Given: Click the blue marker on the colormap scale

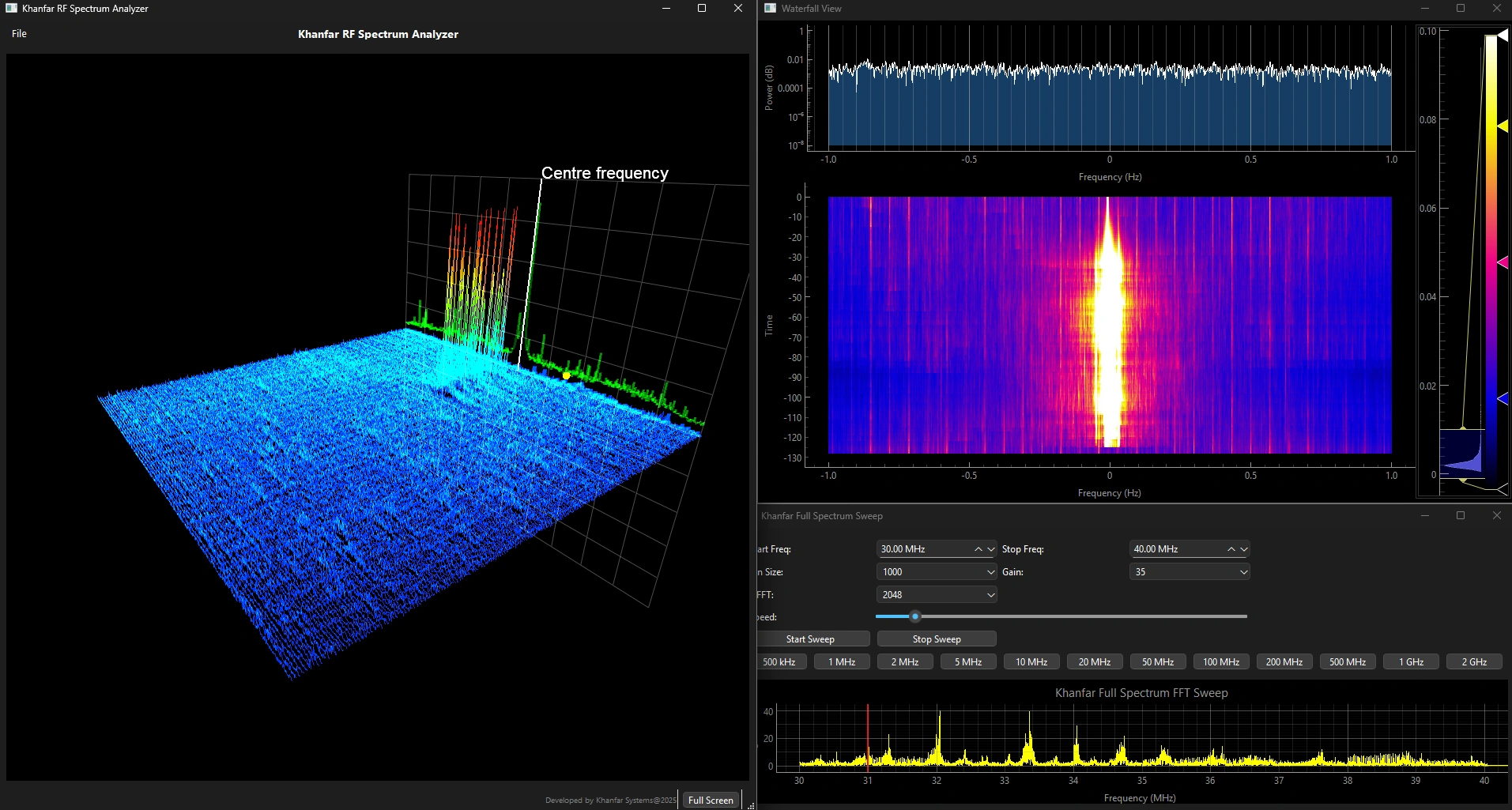Looking at the screenshot, I should coord(1504,398).
